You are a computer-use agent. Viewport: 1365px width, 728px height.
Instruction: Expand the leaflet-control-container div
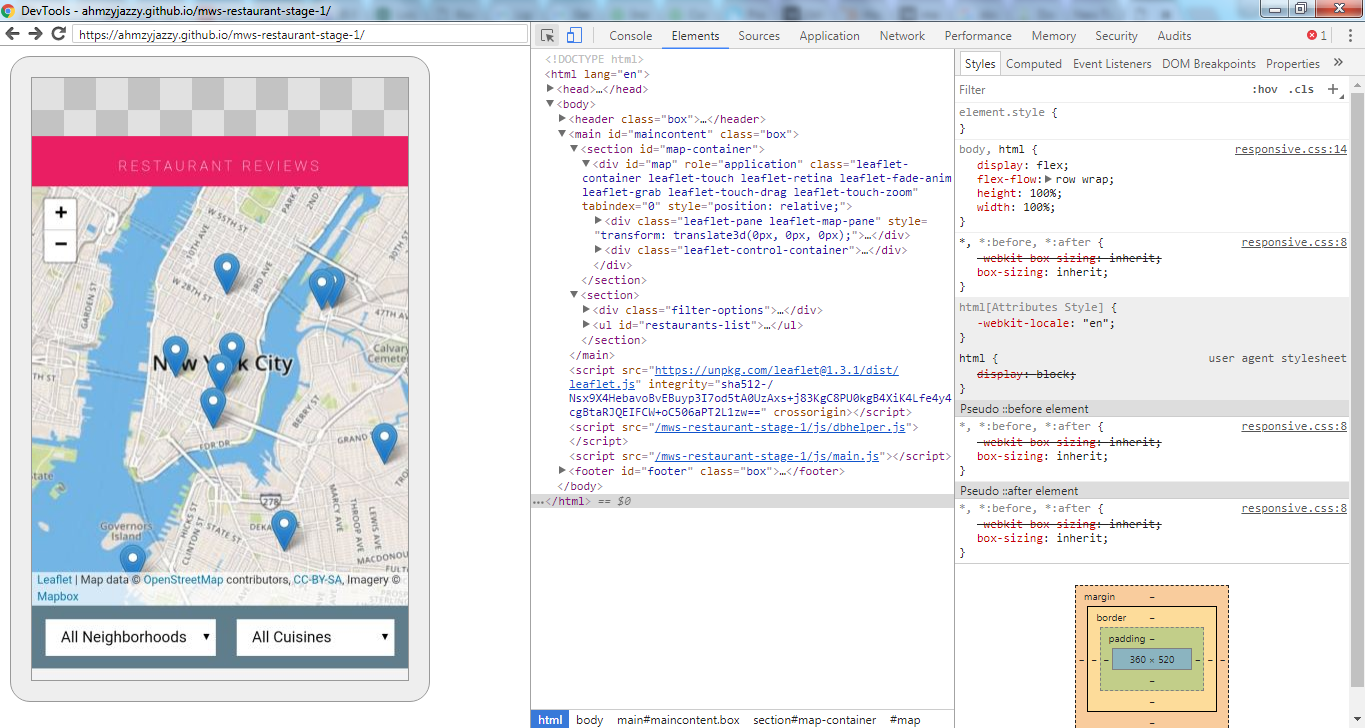(x=599, y=250)
